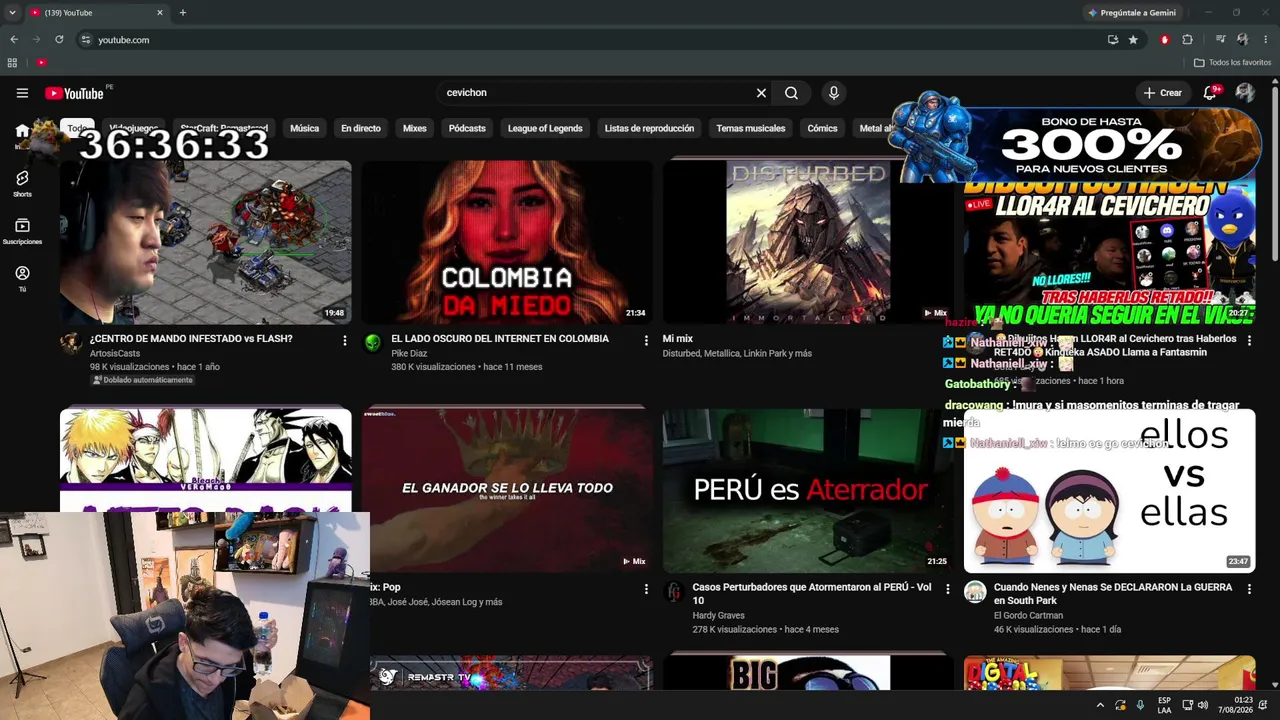Screen dimensions: 1280x720
Task: Open the tab search dropdown arrow
Action: coord(12,13)
